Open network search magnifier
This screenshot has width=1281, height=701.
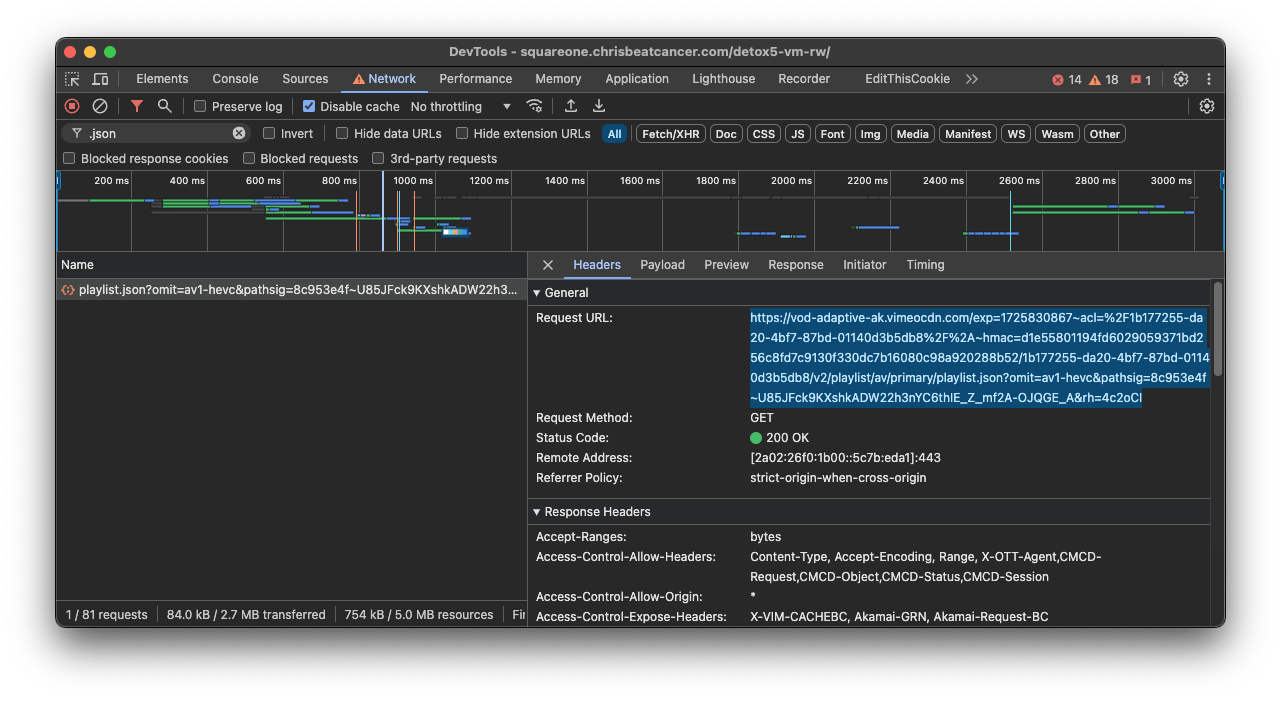[164, 106]
